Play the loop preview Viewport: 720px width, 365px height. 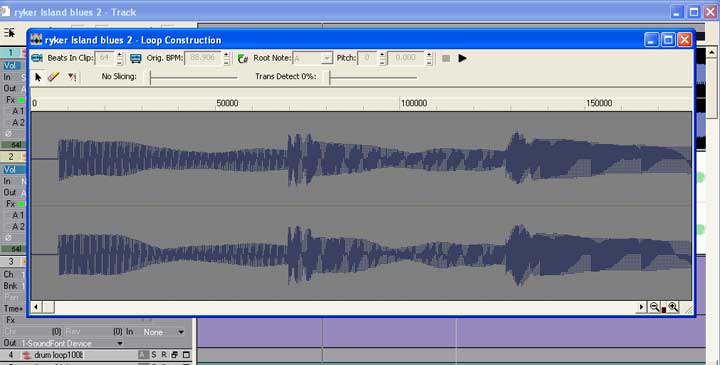(x=462, y=58)
